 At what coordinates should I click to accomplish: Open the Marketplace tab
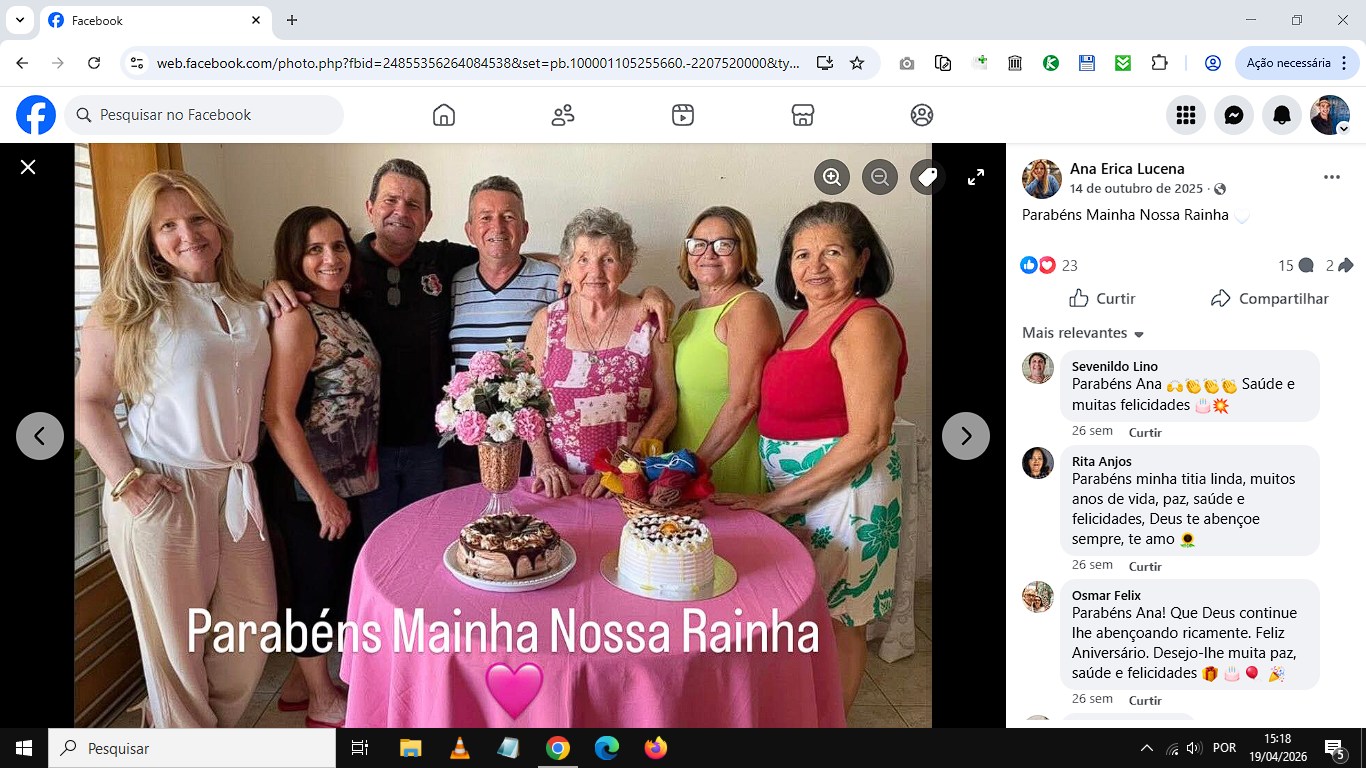802,115
